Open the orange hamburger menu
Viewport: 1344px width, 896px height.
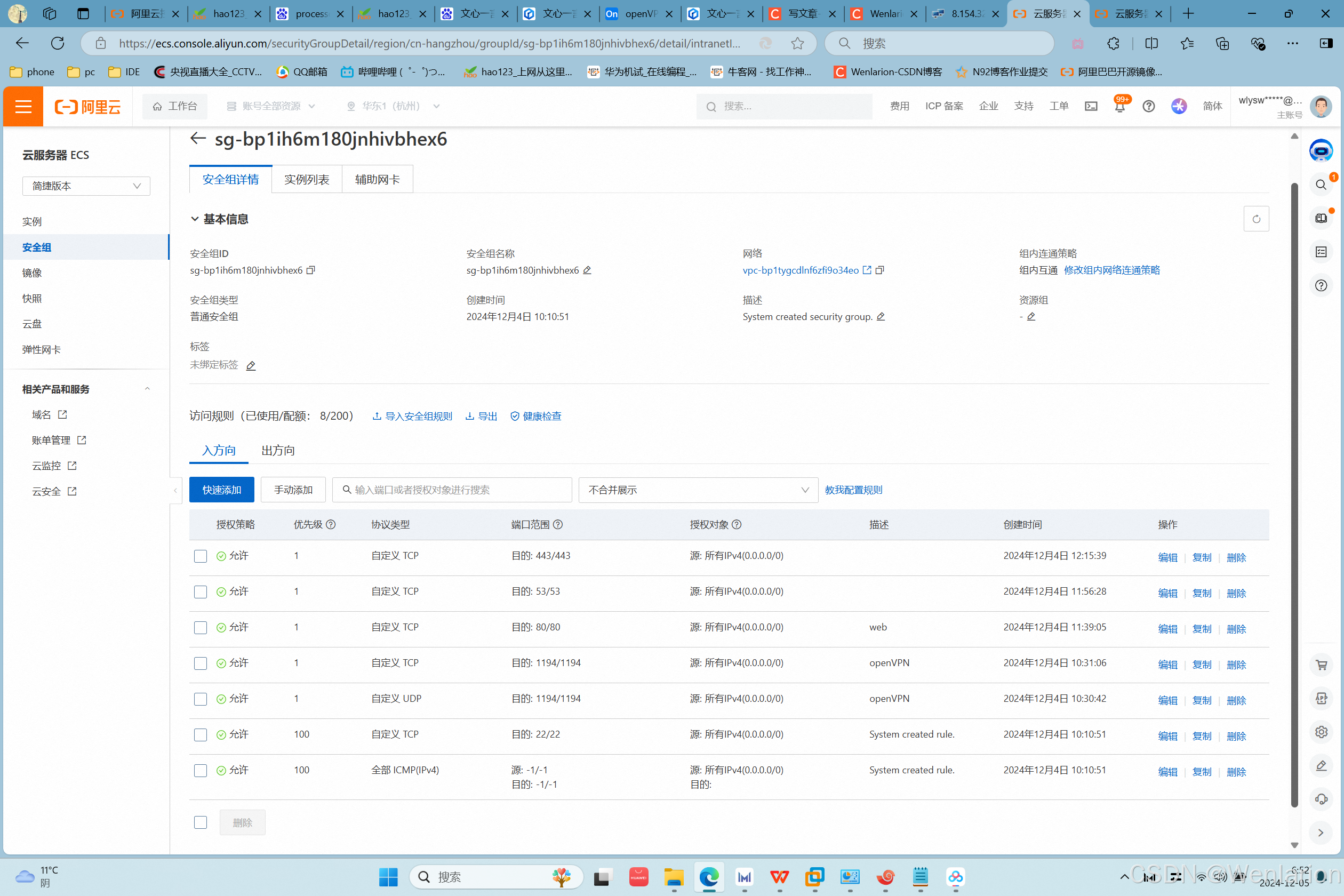tap(23, 106)
